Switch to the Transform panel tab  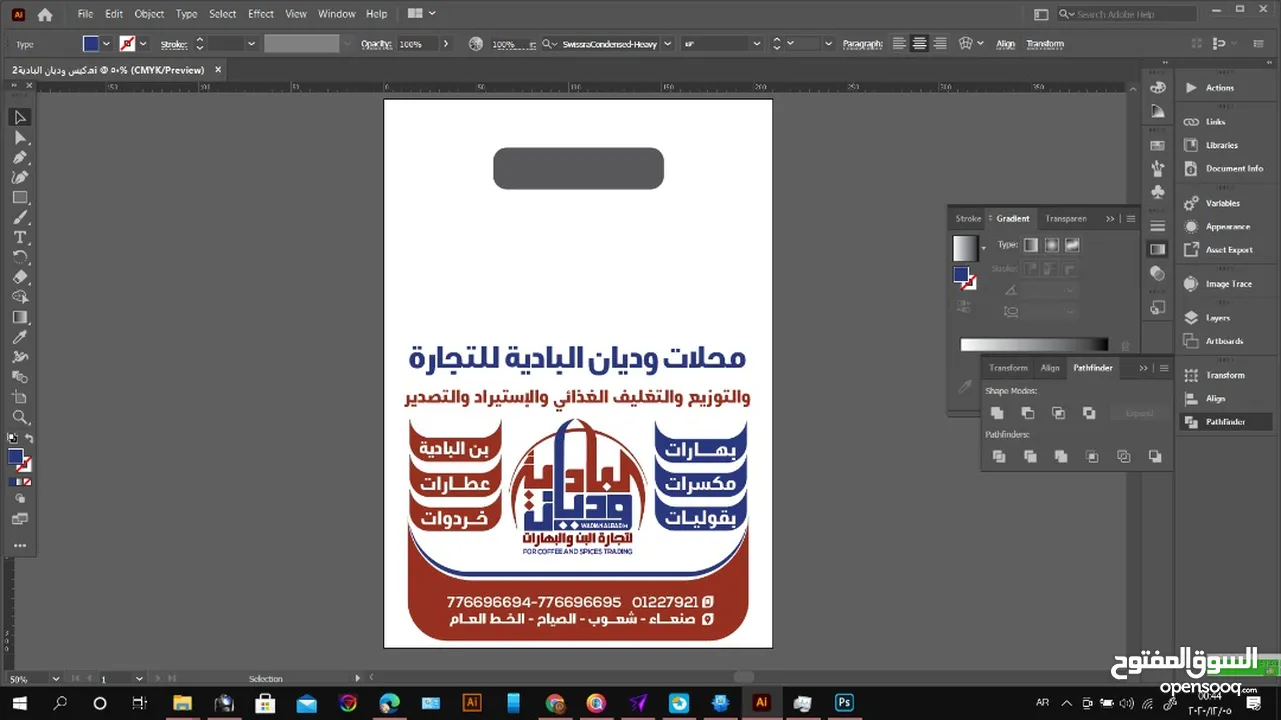(x=1008, y=368)
